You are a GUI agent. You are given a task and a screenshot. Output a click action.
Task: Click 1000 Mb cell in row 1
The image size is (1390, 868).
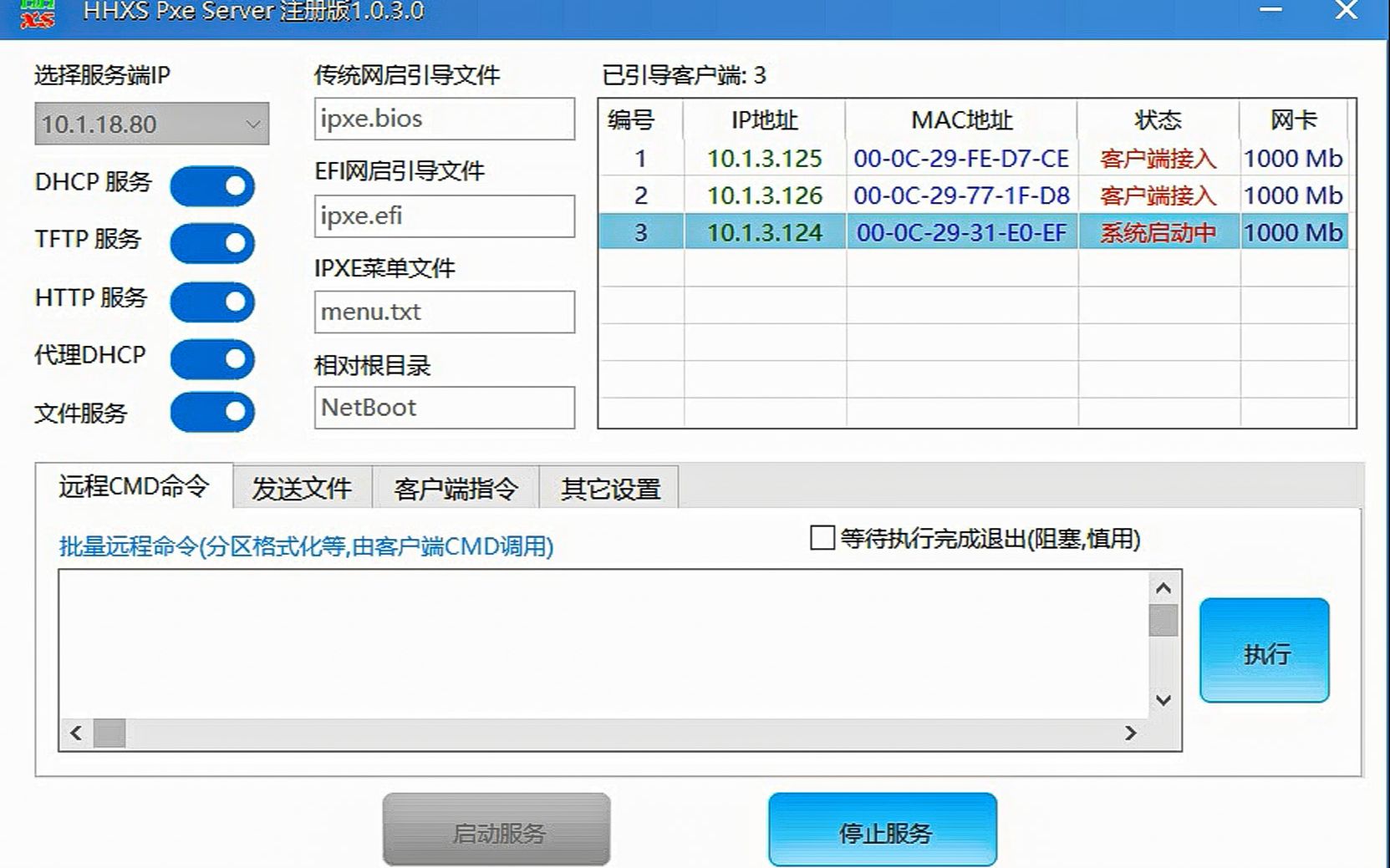[x=1293, y=158]
